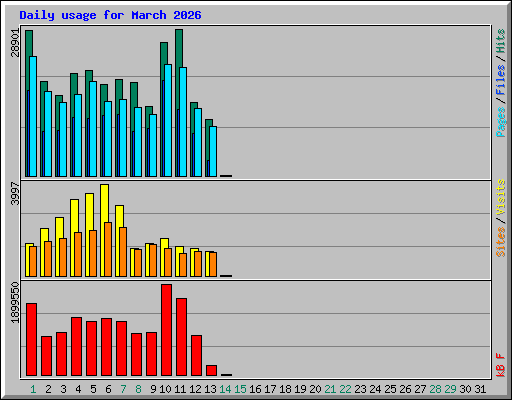Image resolution: width=512 pixels, height=400 pixels.
Task: Click the red KB bar for day 1
Action: (31, 339)
